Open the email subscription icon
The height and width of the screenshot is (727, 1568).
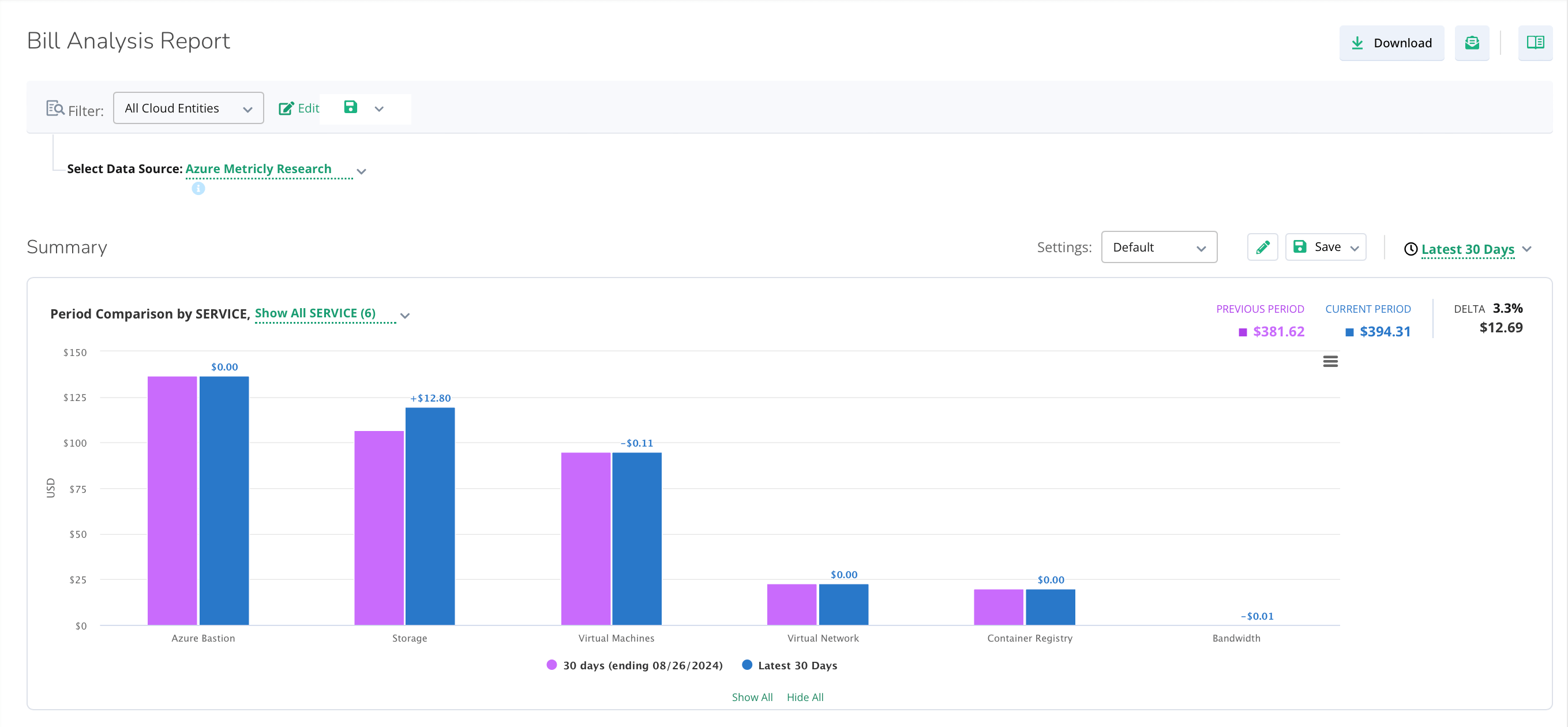pos(1471,43)
